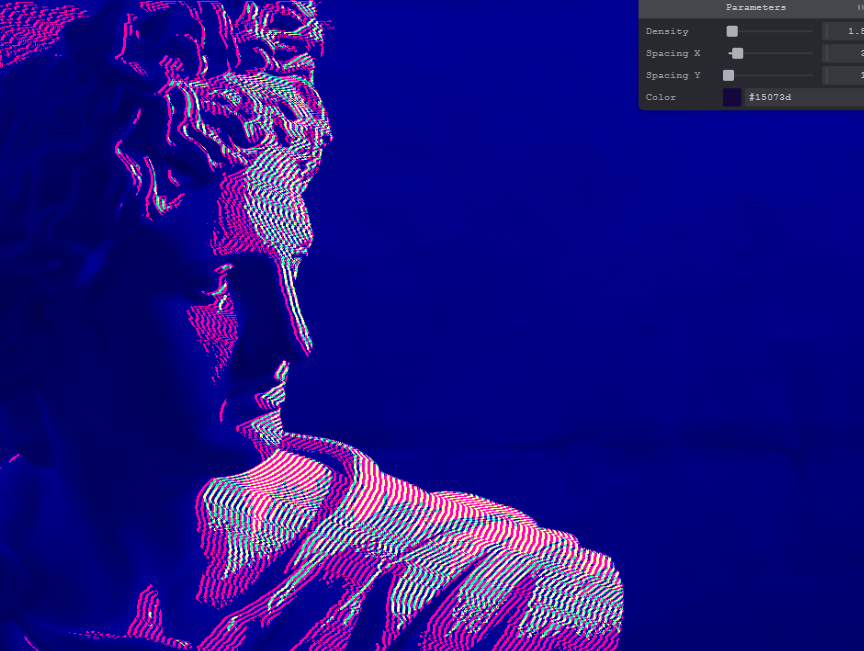
Task: Click the Color label text
Action: (x=661, y=98)
